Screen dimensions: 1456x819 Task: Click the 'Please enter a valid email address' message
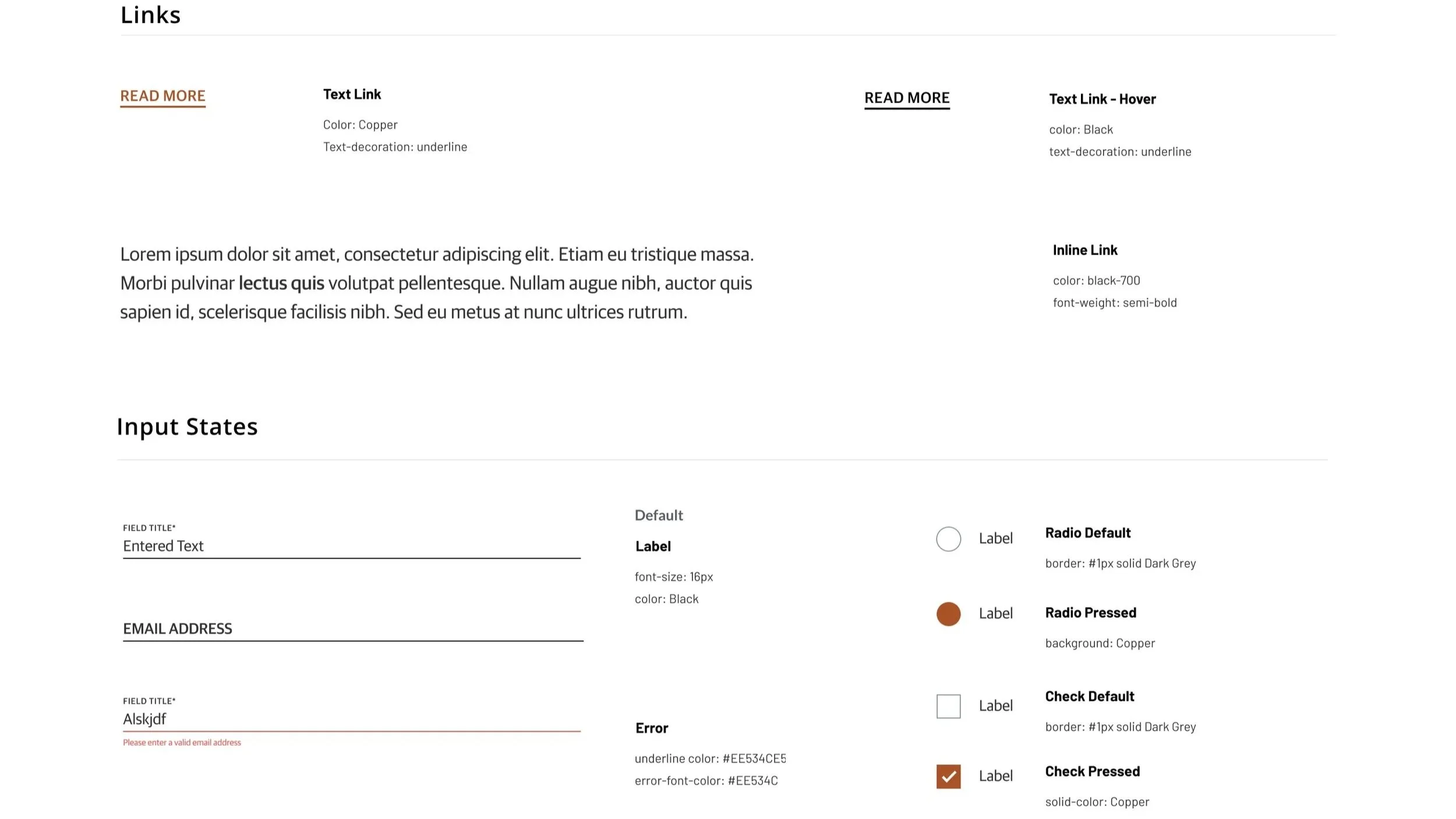tap(182, 742)
